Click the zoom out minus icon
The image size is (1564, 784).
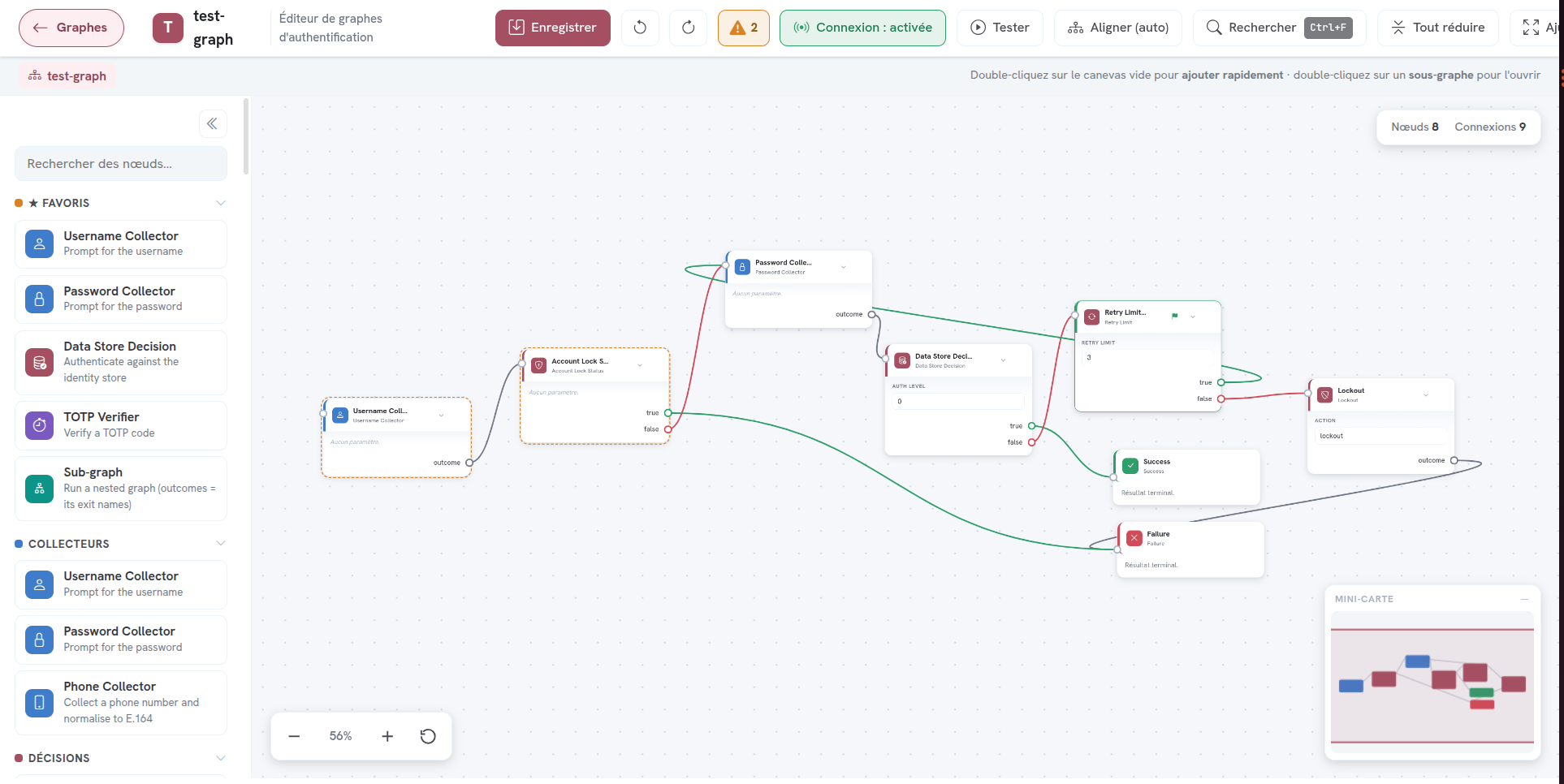pyautogui.click(x=294, y=736)
